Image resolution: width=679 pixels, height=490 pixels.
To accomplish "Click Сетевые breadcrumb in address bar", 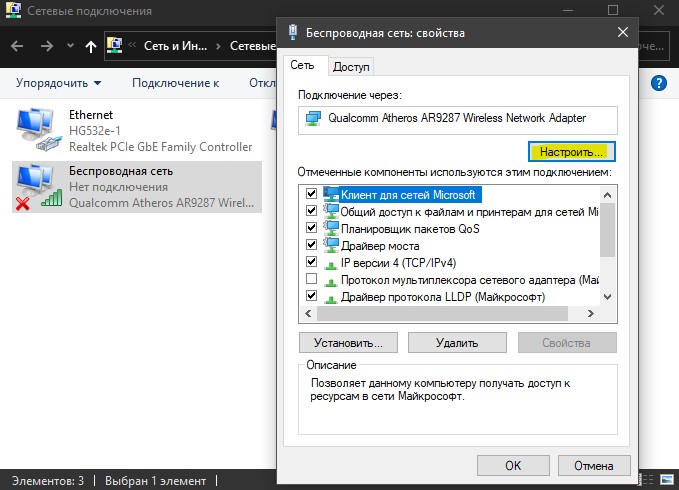I will pos(253,46).
